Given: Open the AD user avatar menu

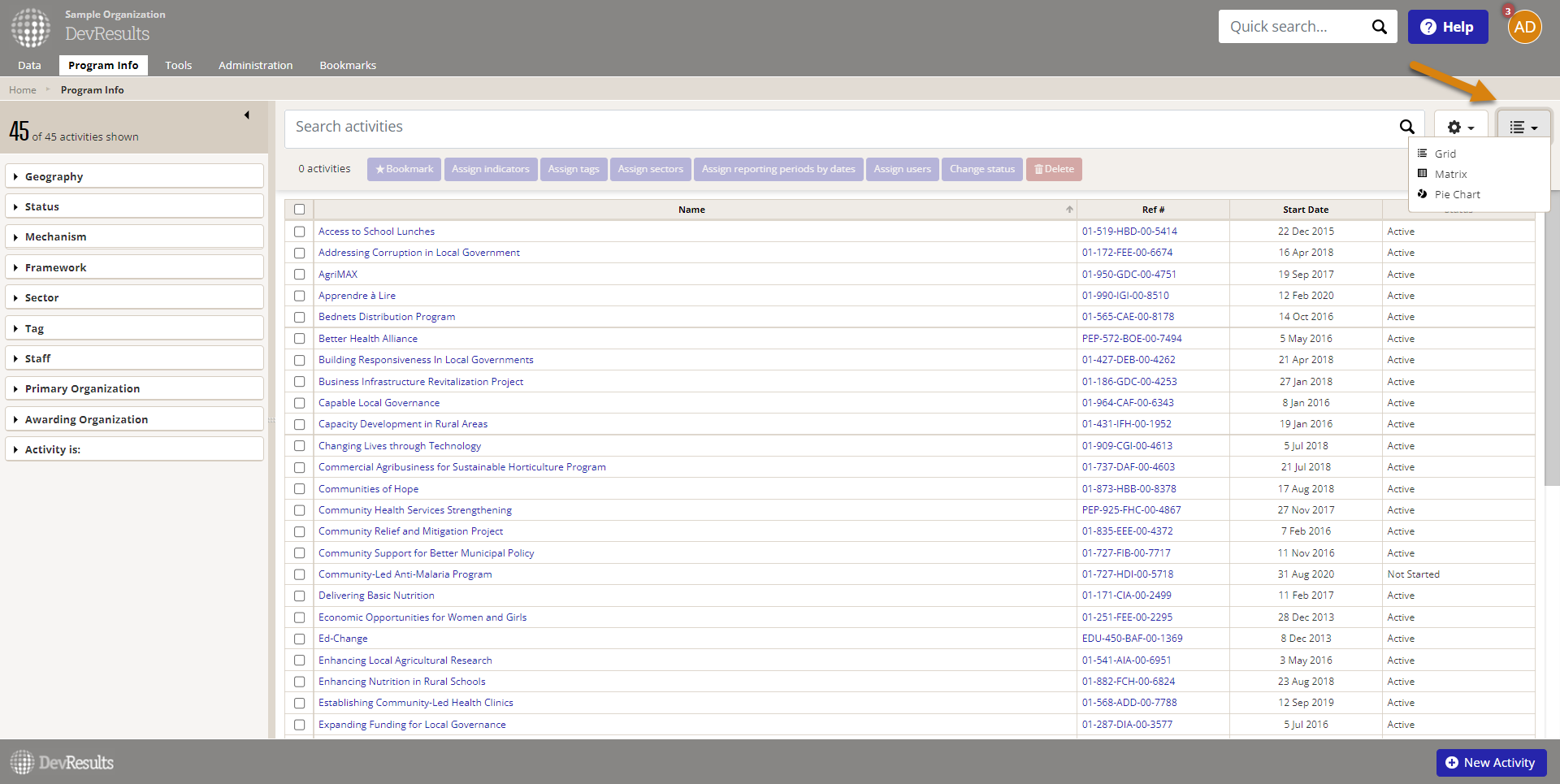Looking at the screenshot, I should click(x=1524, y=27).
